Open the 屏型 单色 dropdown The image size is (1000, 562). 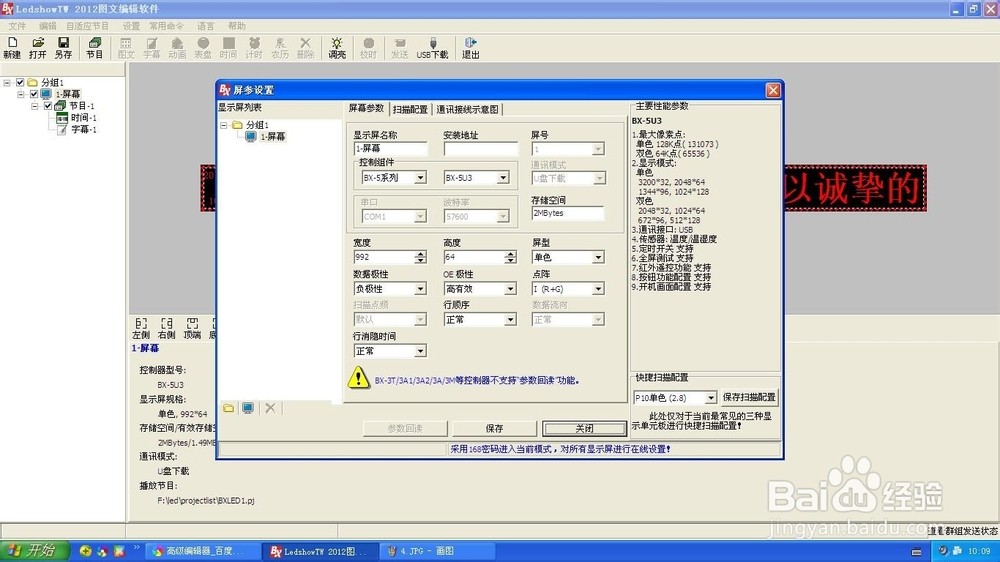click(x=598, y=258)
